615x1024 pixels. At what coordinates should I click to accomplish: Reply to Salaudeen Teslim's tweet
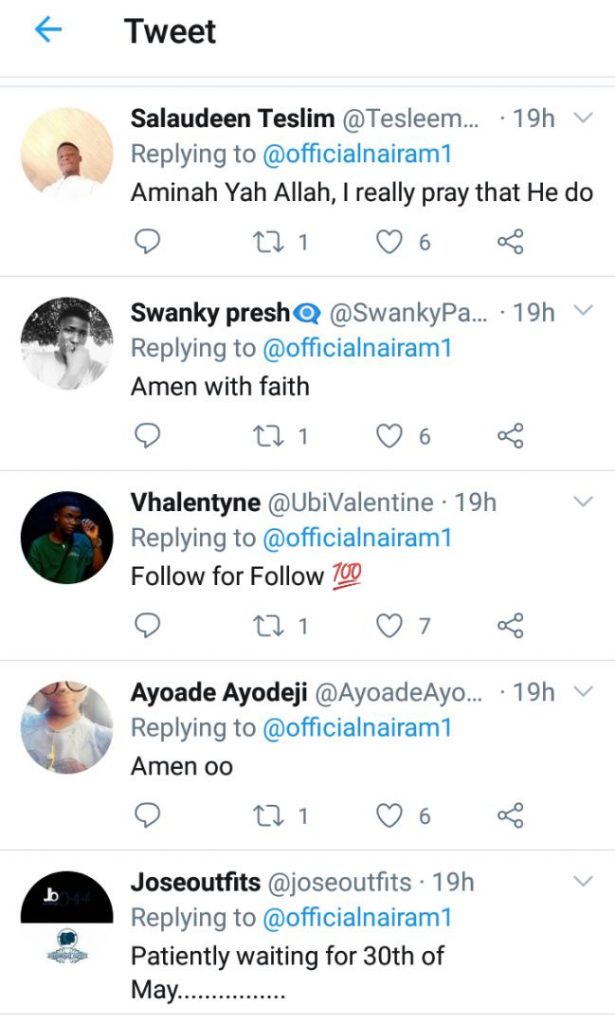click(147, 241)
